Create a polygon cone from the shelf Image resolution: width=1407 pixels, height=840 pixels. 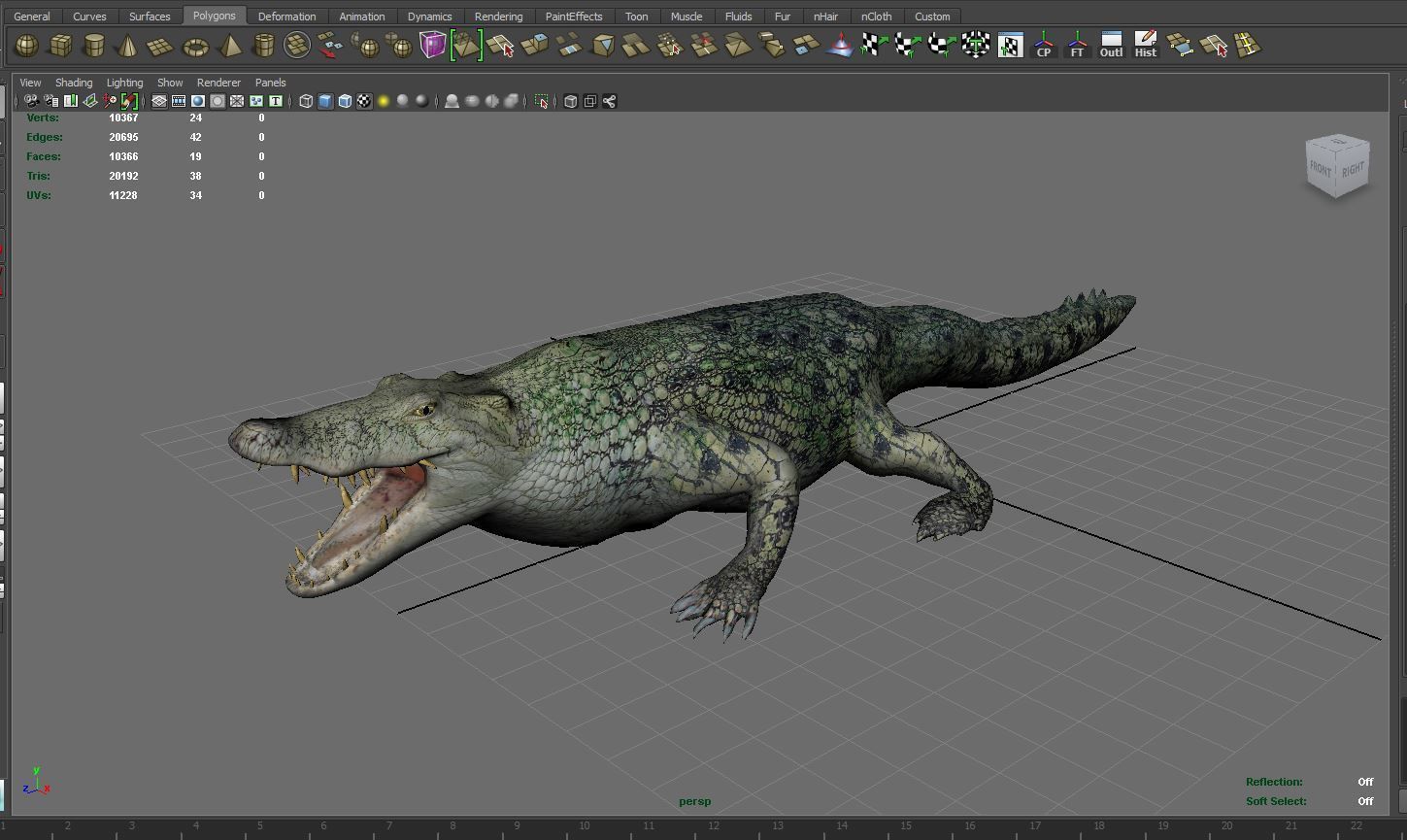click(126, 46)
